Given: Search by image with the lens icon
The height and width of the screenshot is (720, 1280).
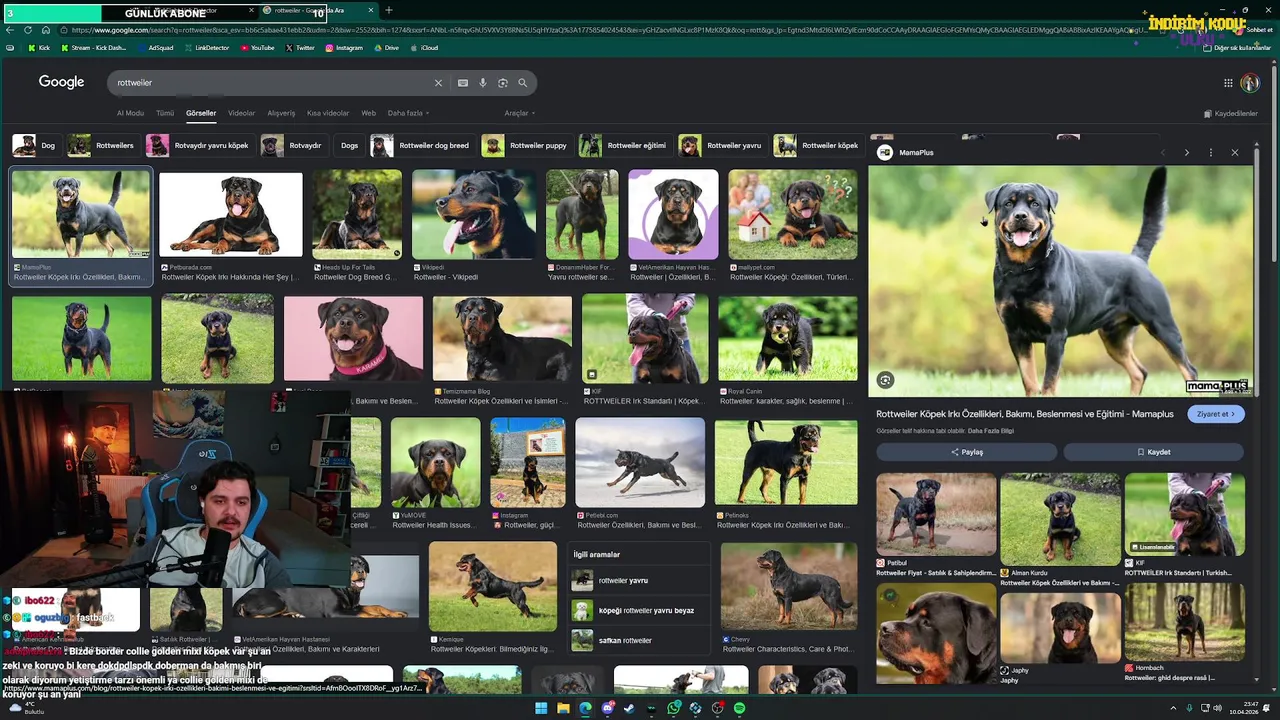Looking at the screenshot, I should click(x=503, y=83).
